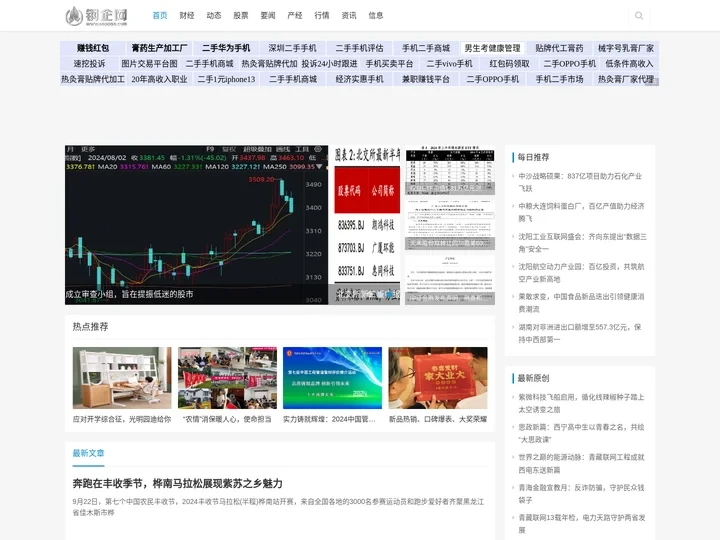The width and height of the screenshot is (720, 540).
Task: Click the 青海金融宣教月 article
Action: (x=581, y=494)
